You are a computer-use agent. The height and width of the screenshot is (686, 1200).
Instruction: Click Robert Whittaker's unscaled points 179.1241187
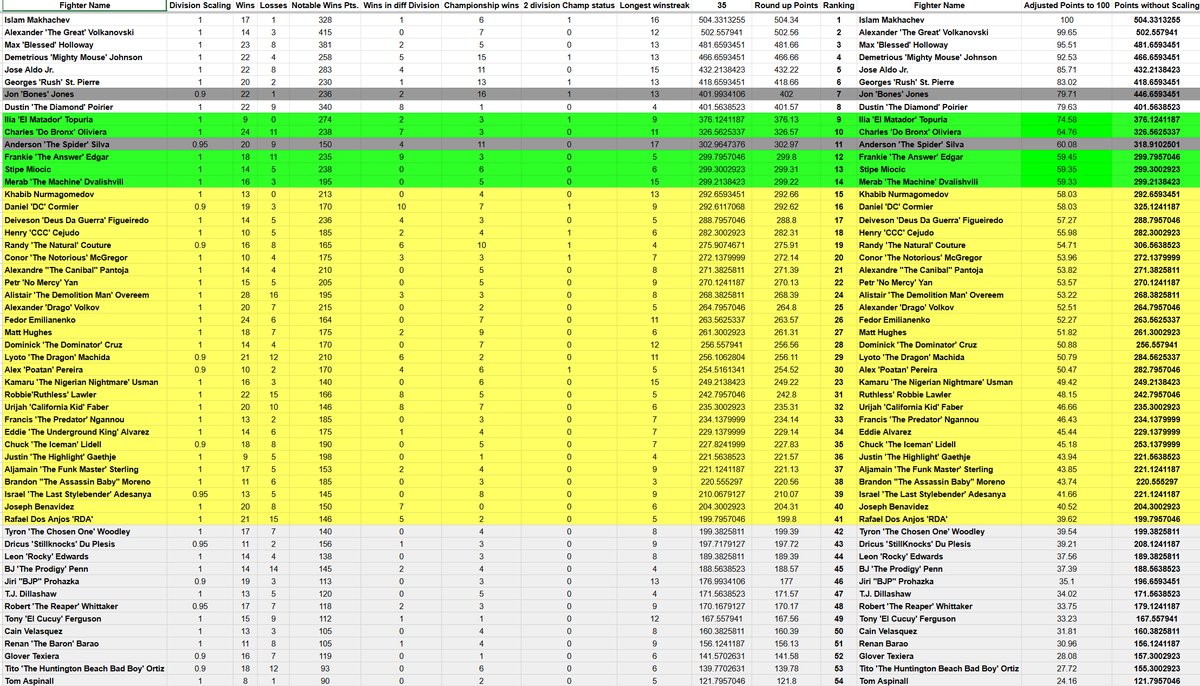pos(1155,606)
